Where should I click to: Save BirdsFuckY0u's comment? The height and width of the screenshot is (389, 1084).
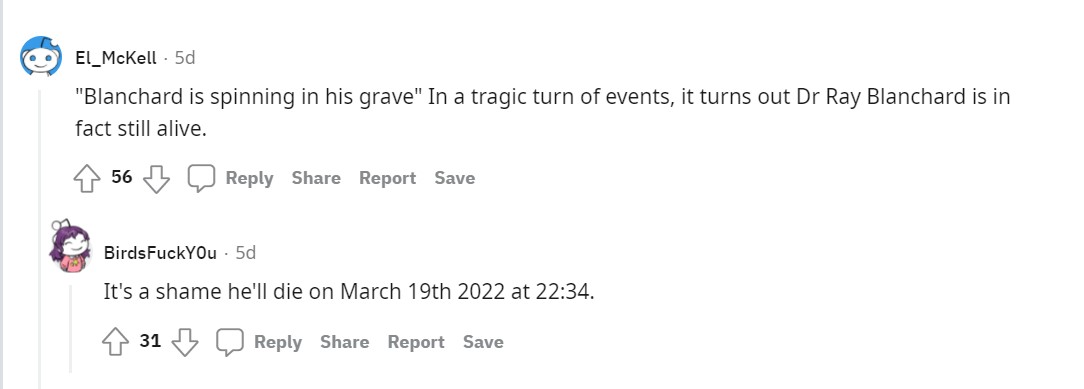click(x=483, y=342)
